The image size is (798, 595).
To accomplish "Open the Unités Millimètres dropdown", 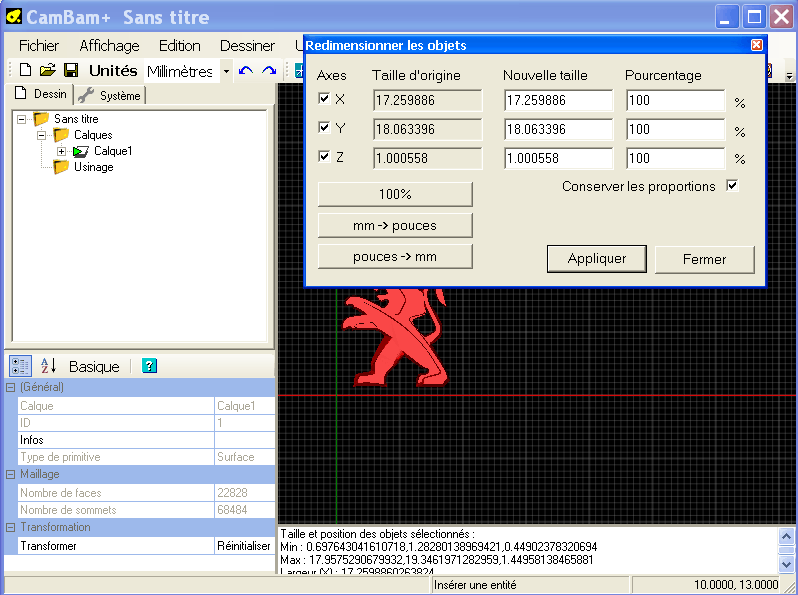I will tap(226, 71).
